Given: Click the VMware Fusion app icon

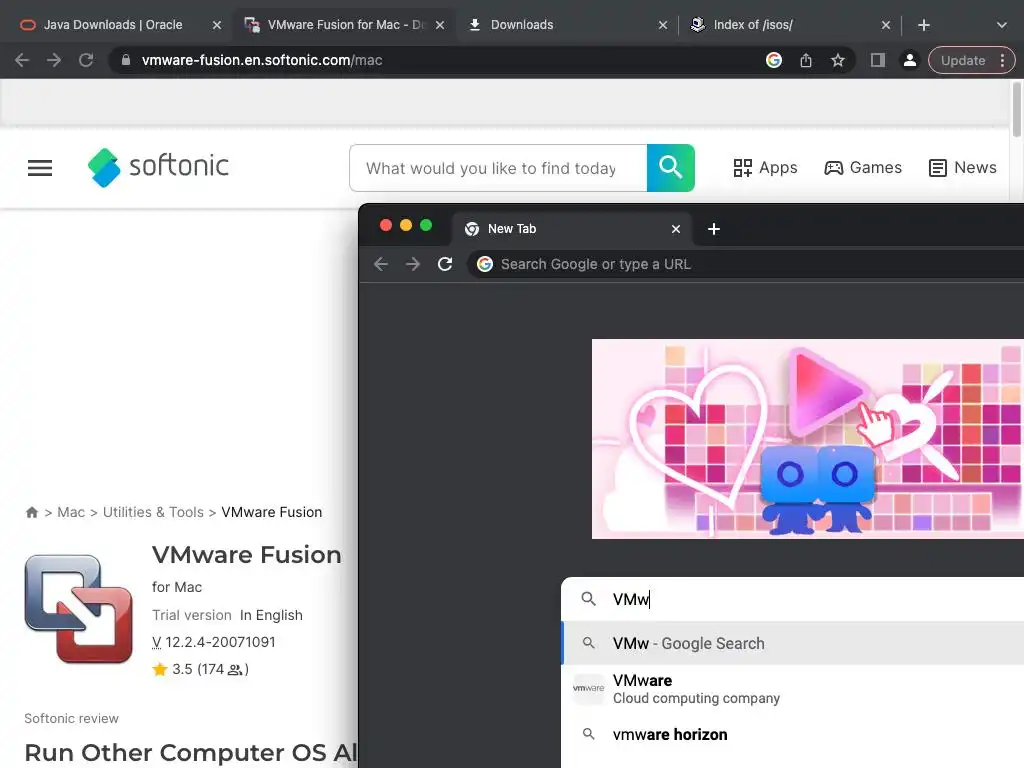Looking at the screenshot, I should tap(78, 609).
